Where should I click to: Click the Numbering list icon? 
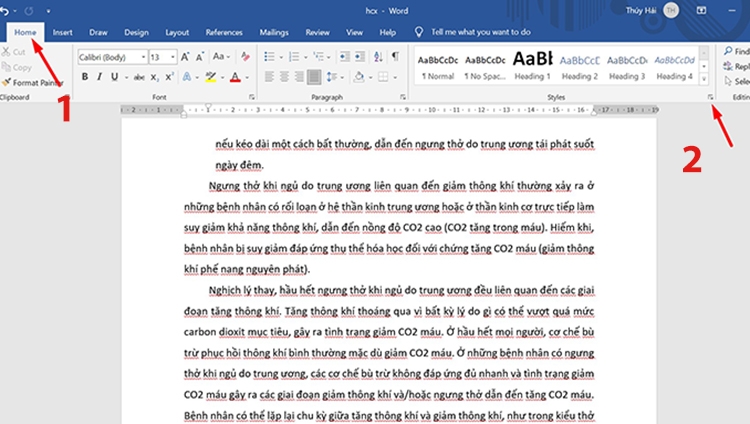pos(294,57)
